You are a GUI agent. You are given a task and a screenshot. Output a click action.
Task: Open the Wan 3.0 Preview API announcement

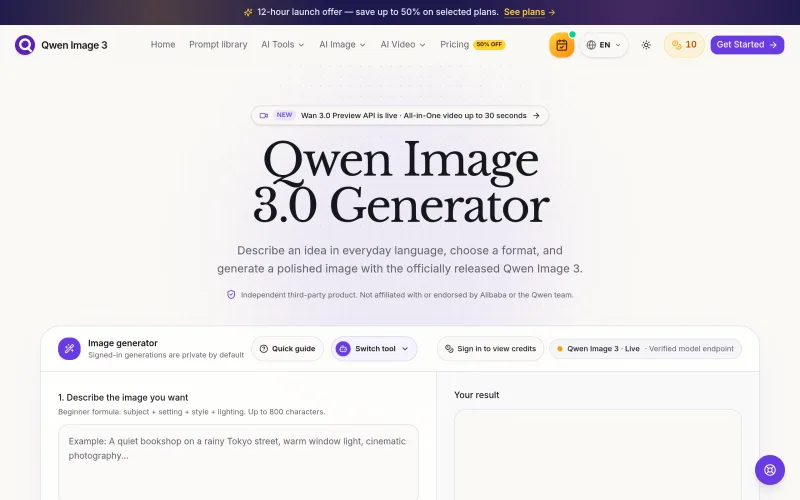[x=399, y=115]
